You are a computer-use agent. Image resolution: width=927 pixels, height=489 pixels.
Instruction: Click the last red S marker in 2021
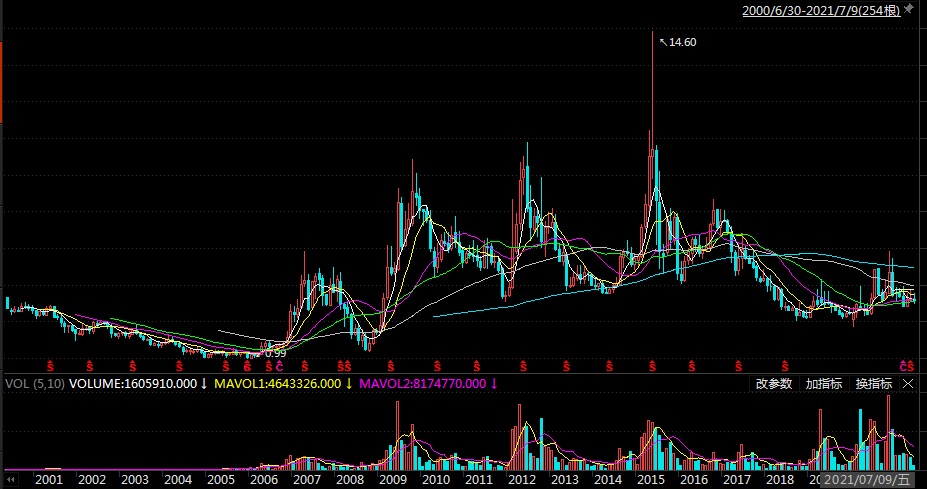pos(911,367)
